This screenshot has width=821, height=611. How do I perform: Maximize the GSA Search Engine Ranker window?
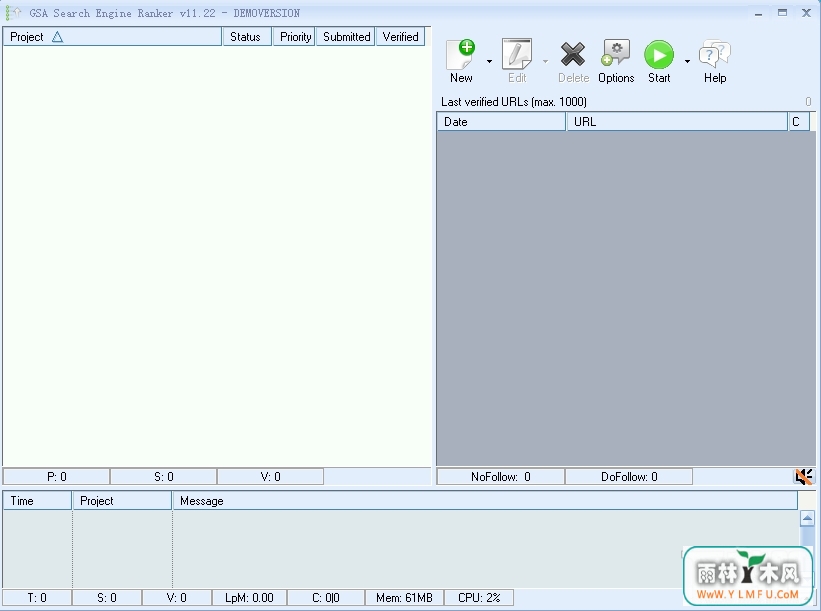782,13
